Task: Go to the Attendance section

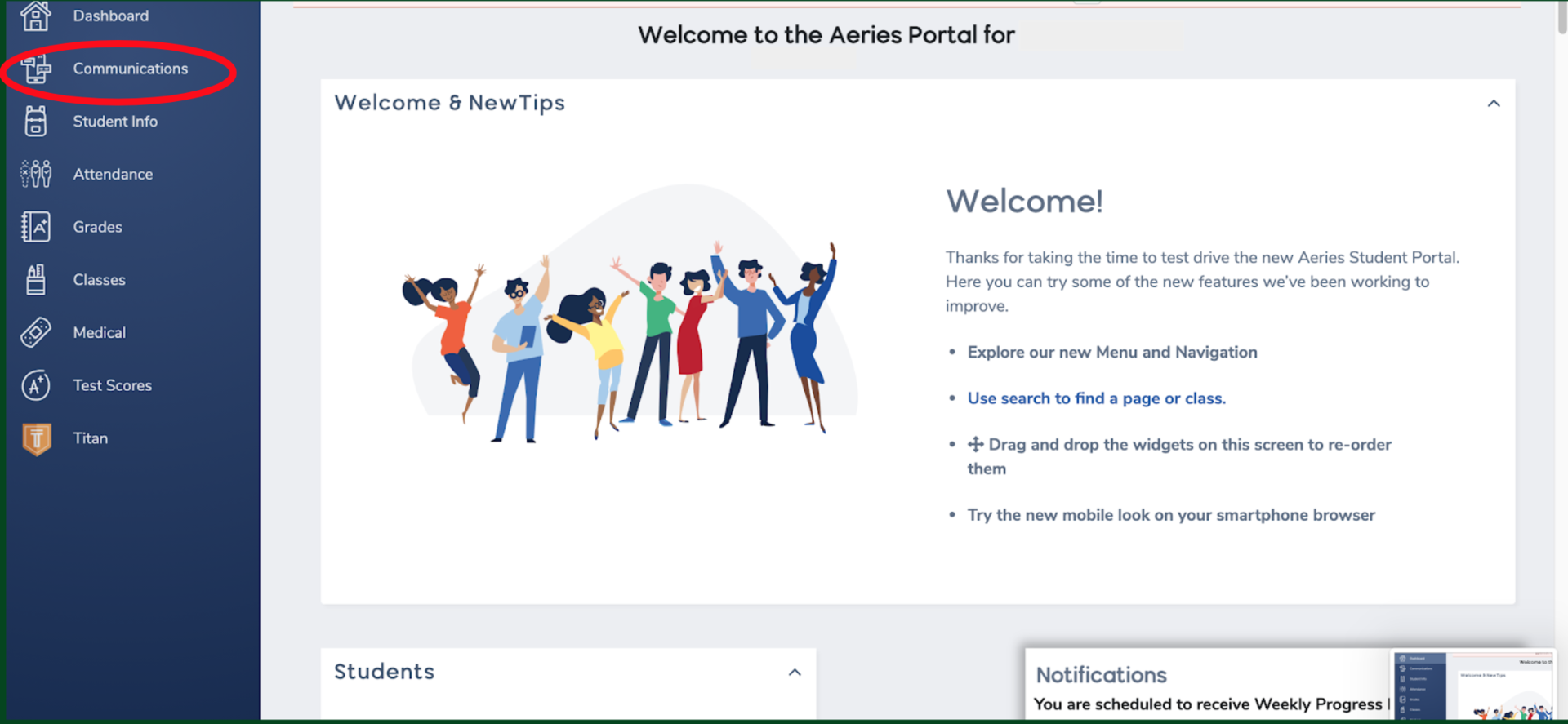Action: tap(113, 174)
